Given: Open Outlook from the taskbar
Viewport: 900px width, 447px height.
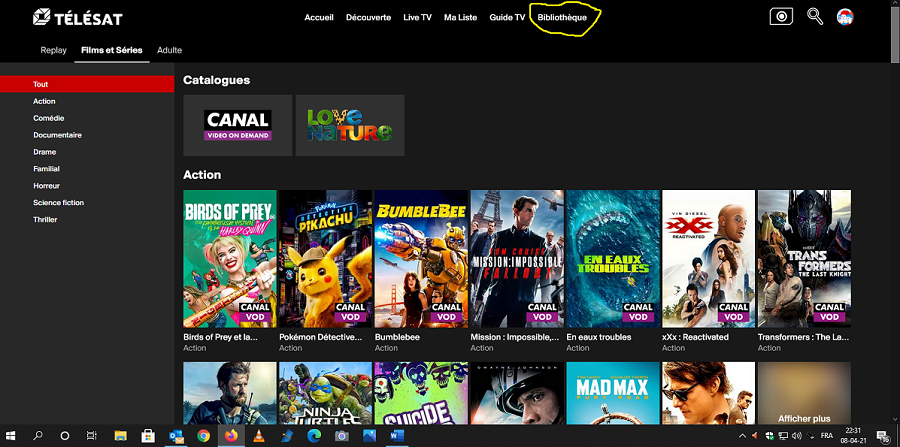Looking at the screenshot, I should (x=176, y=436).
